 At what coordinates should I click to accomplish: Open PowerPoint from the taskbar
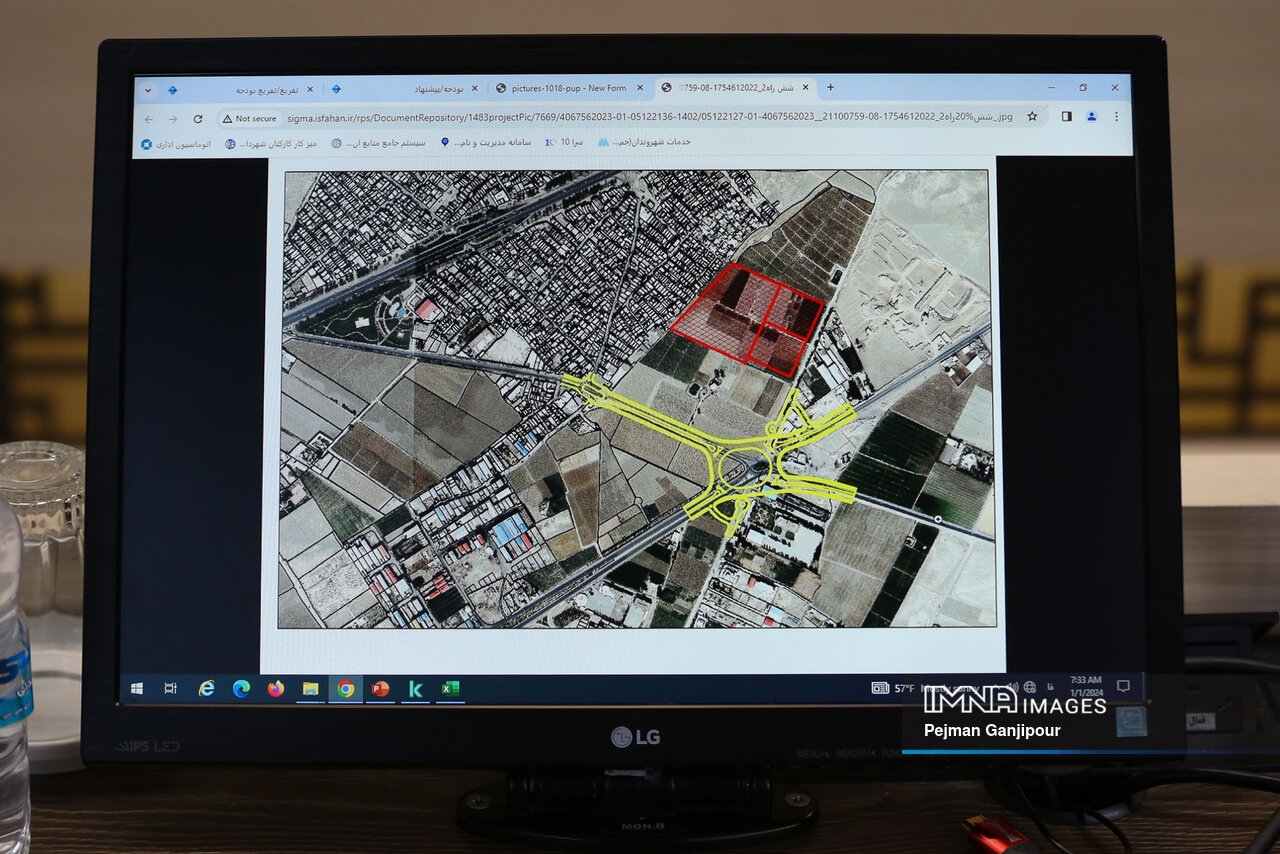(380, 689)
